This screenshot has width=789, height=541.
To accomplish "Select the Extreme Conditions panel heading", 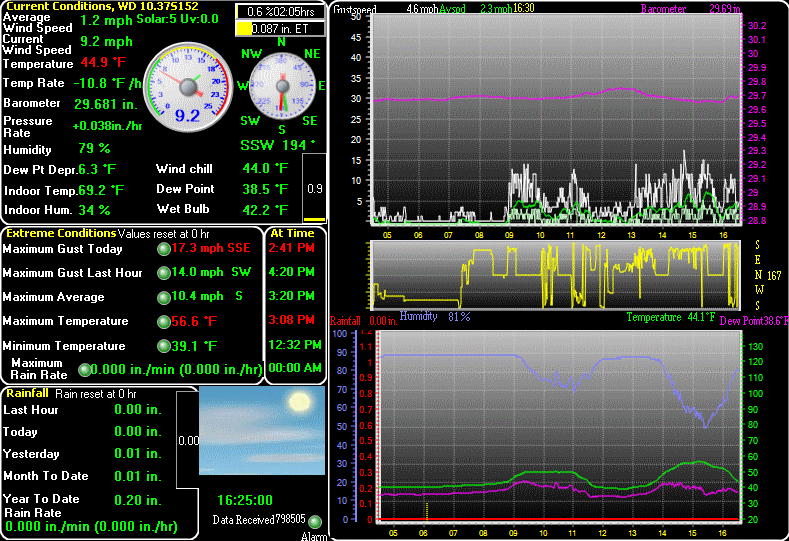I will pyautogui.click(x=61, y=233).
